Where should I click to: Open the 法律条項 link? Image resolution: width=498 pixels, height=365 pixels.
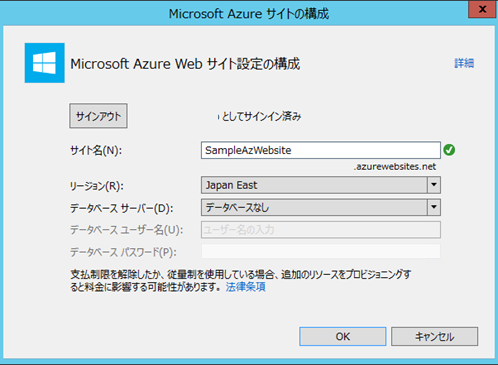(246, 287)
